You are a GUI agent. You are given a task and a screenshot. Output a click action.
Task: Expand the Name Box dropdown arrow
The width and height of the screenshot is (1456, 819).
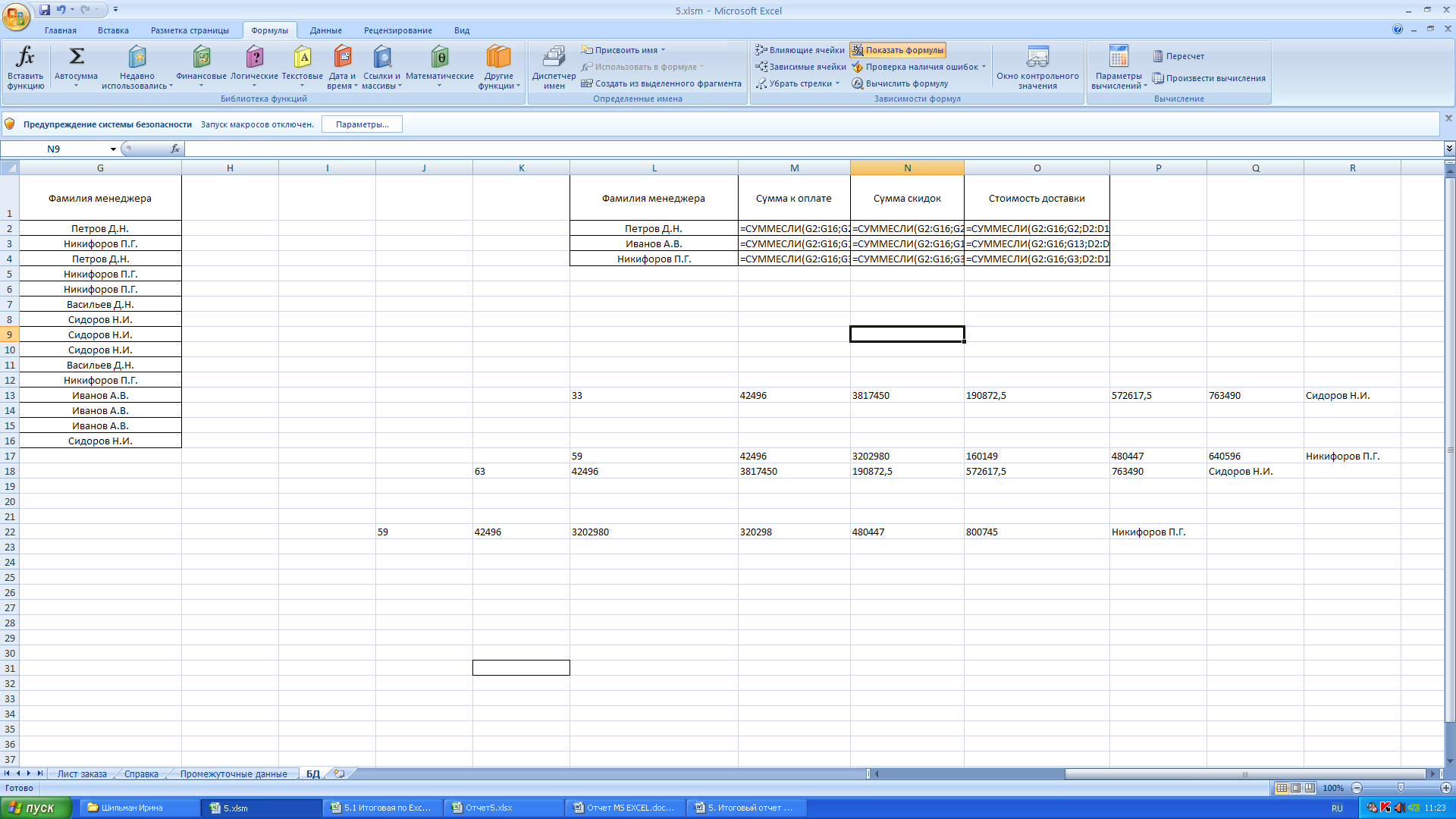click(x=113, y=149)
